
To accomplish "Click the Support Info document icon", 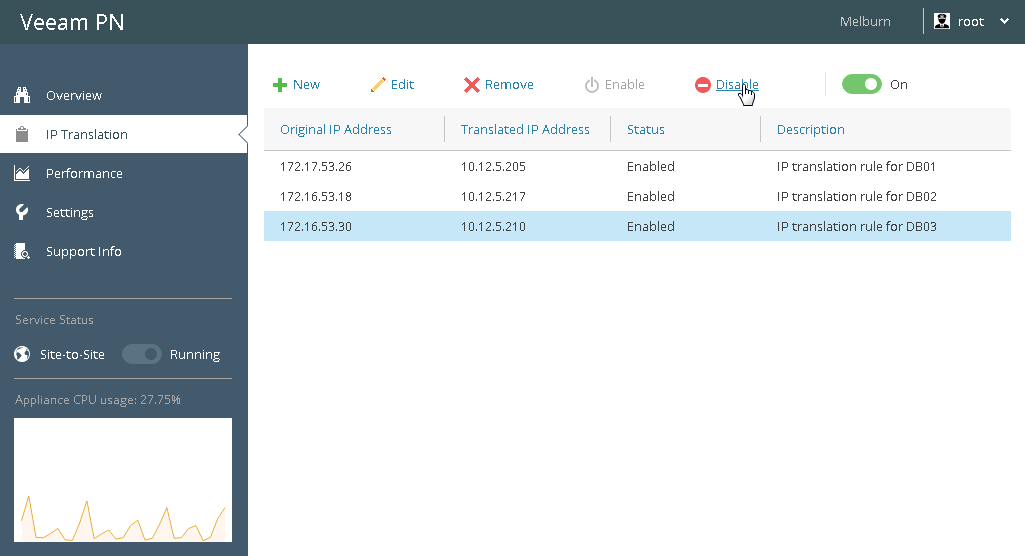I will pos(22,252).
